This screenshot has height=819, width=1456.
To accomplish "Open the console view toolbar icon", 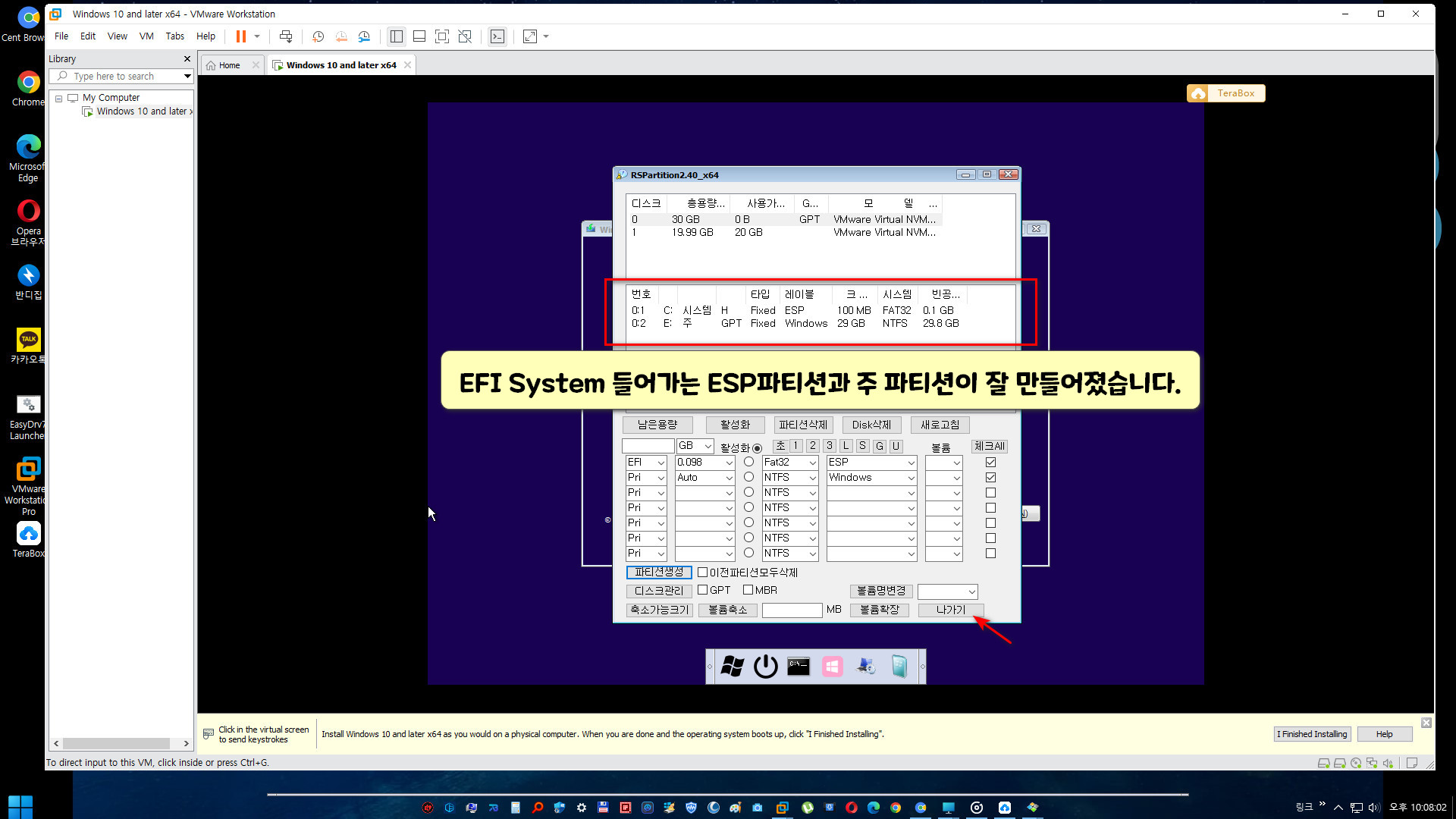I will point(497,36).
